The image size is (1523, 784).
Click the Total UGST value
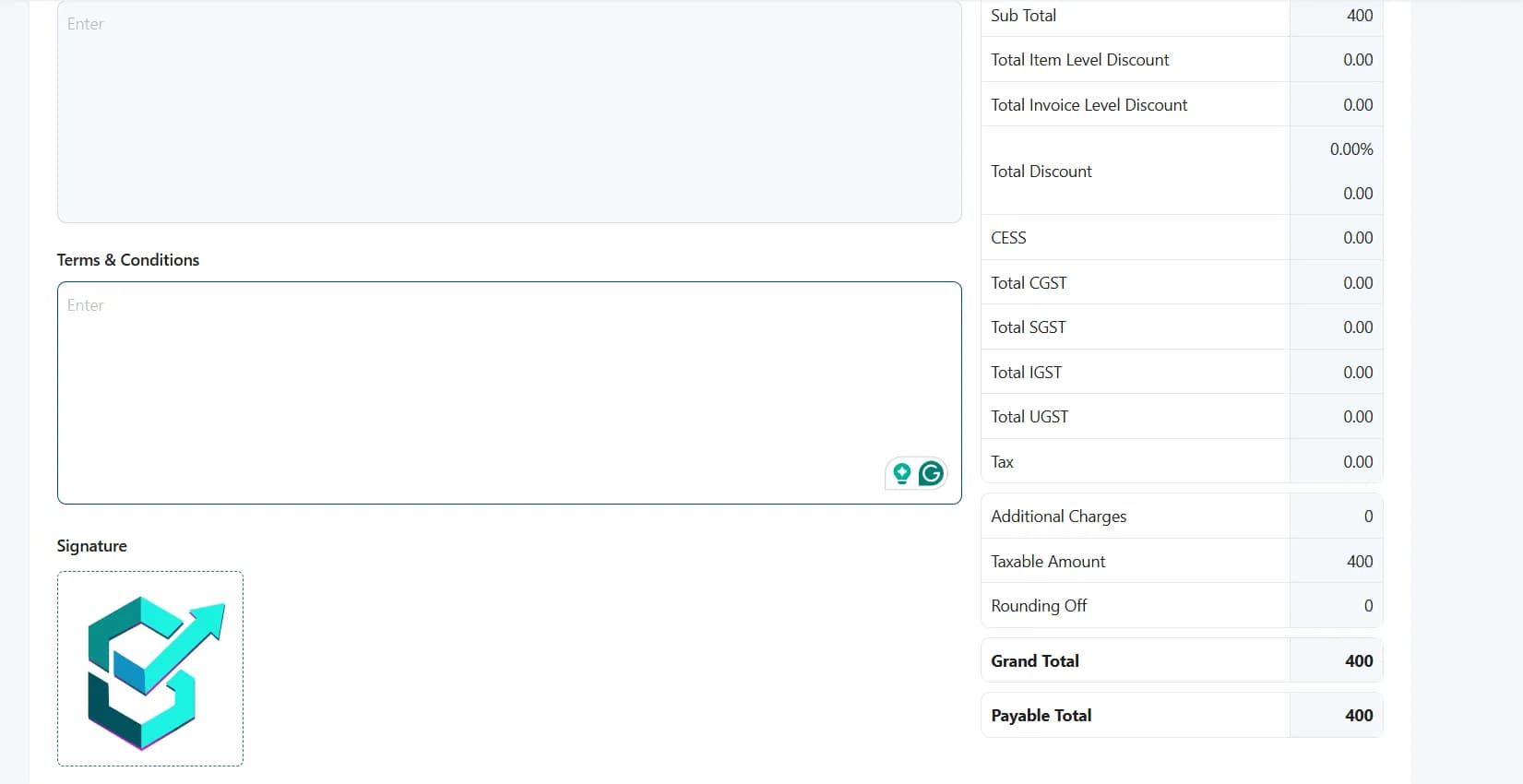1358,417
